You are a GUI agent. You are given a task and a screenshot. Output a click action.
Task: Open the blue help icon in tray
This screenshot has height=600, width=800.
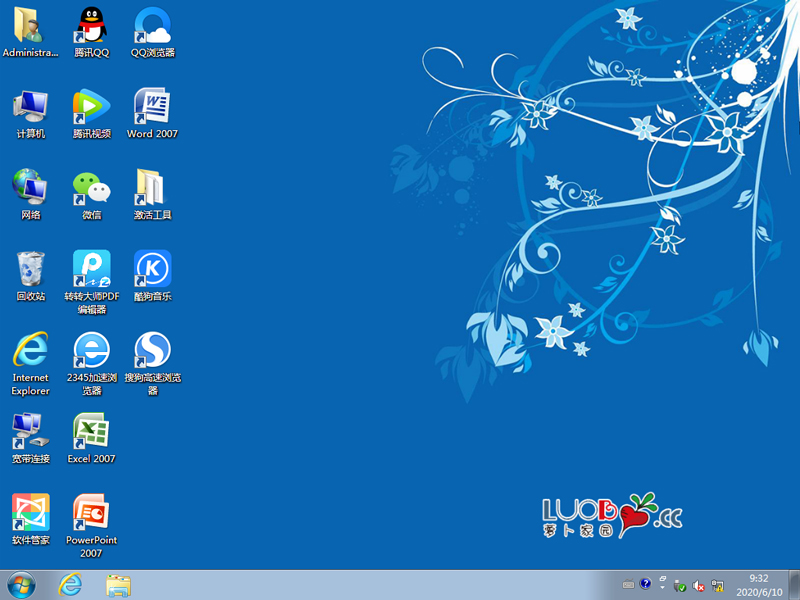(x=645, y=584)
